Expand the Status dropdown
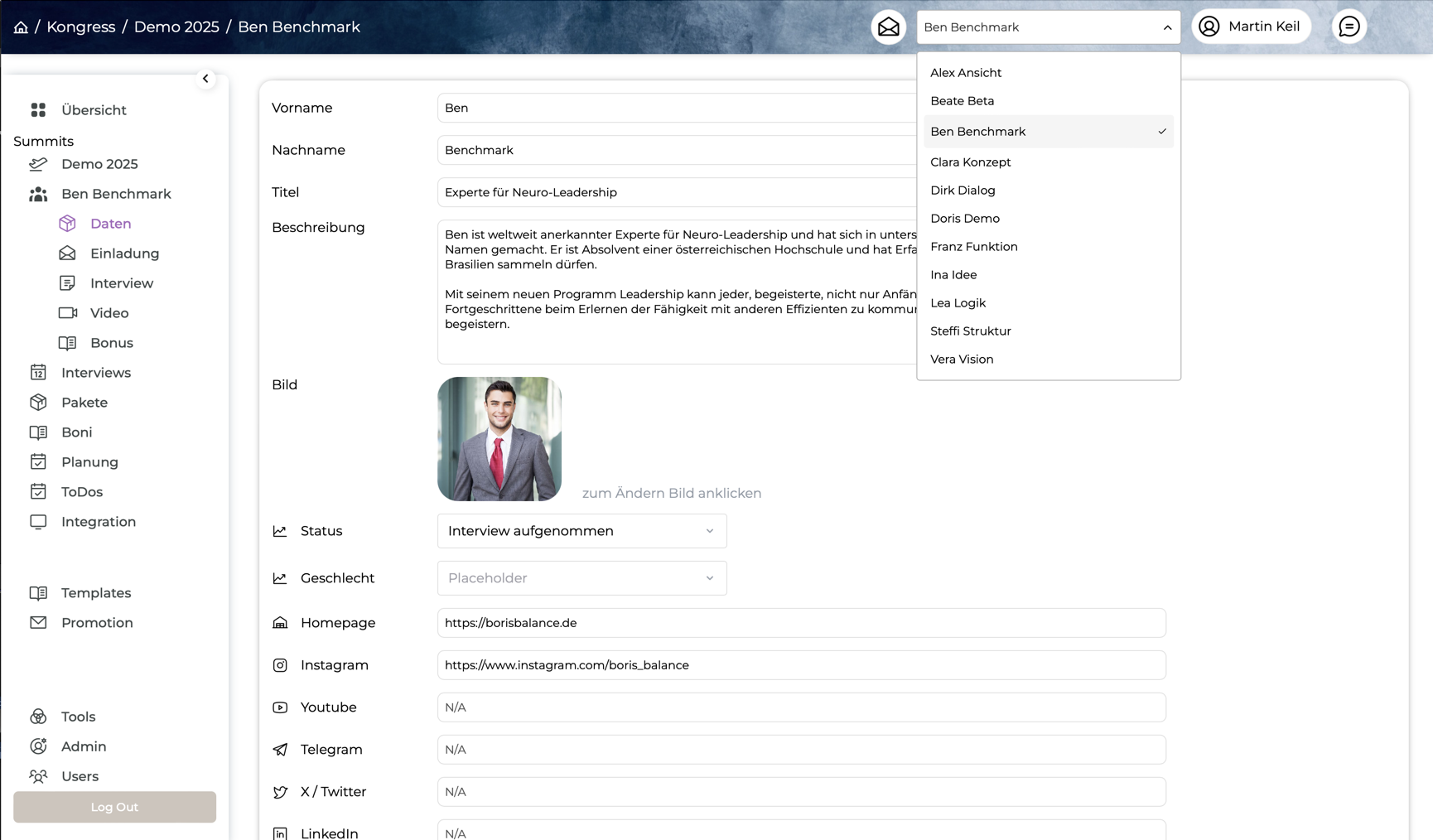 coord(581,531)
